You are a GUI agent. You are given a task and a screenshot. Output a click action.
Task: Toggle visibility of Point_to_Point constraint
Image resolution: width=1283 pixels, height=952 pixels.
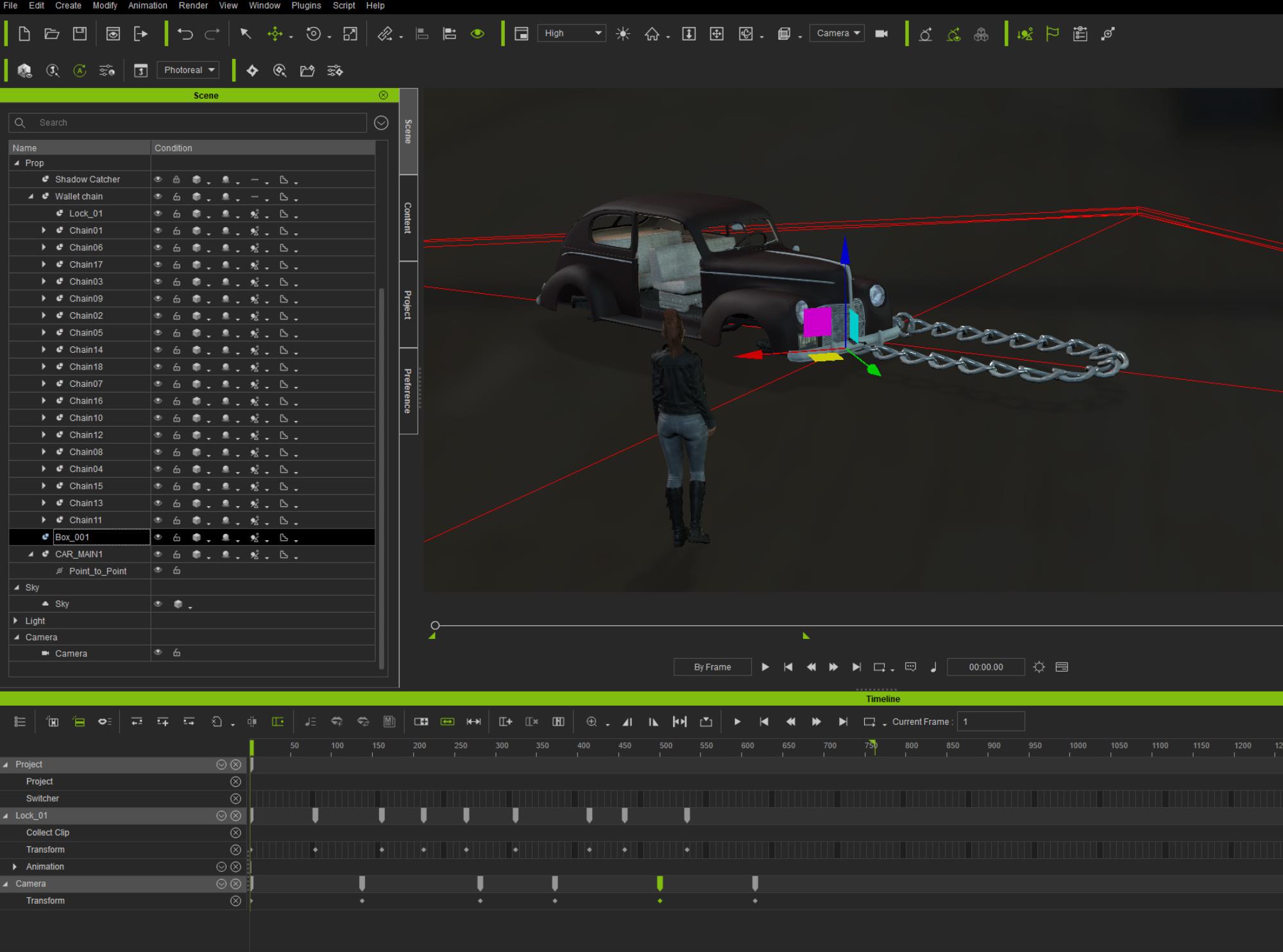click(x=158, y=570)
